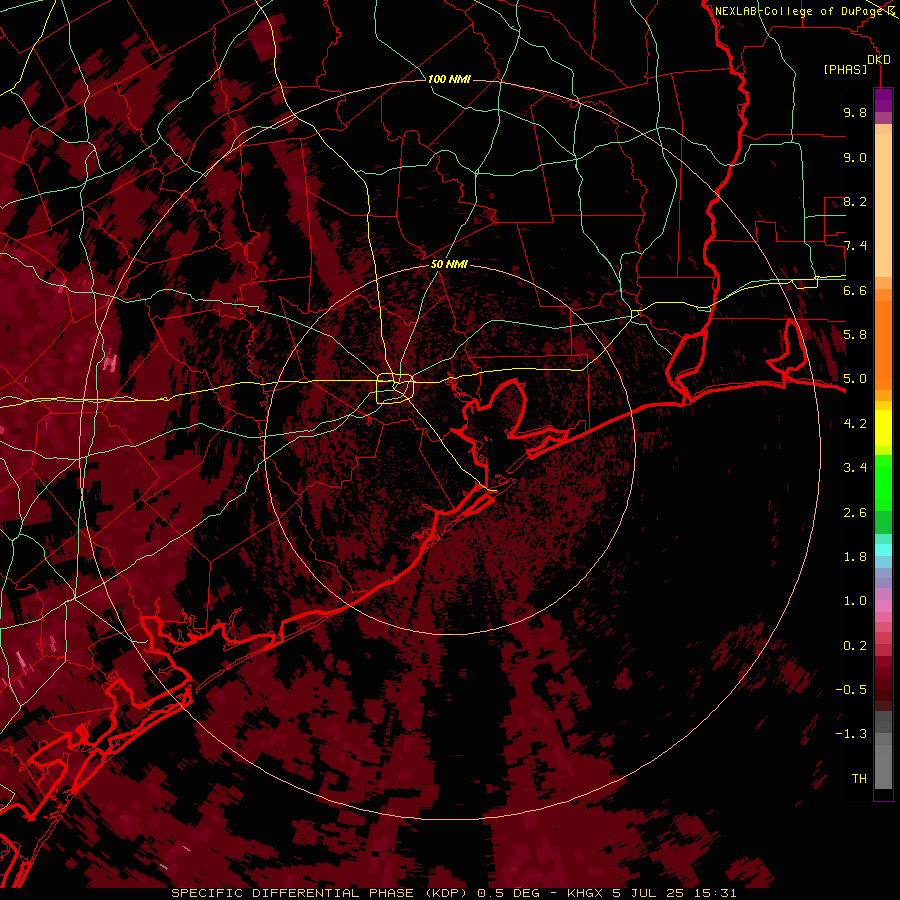The height and width of the screenshot is (900, 900).
Task: Click the yellow segment of the color bar
Action: 883,428
